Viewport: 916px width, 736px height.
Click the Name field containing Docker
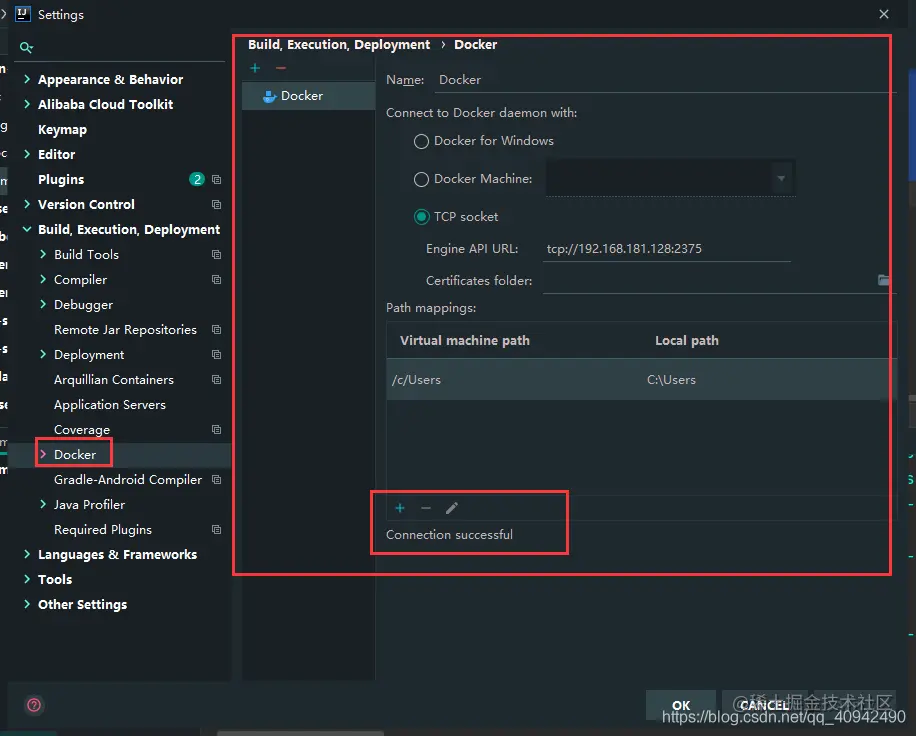(x=665, y=80)
